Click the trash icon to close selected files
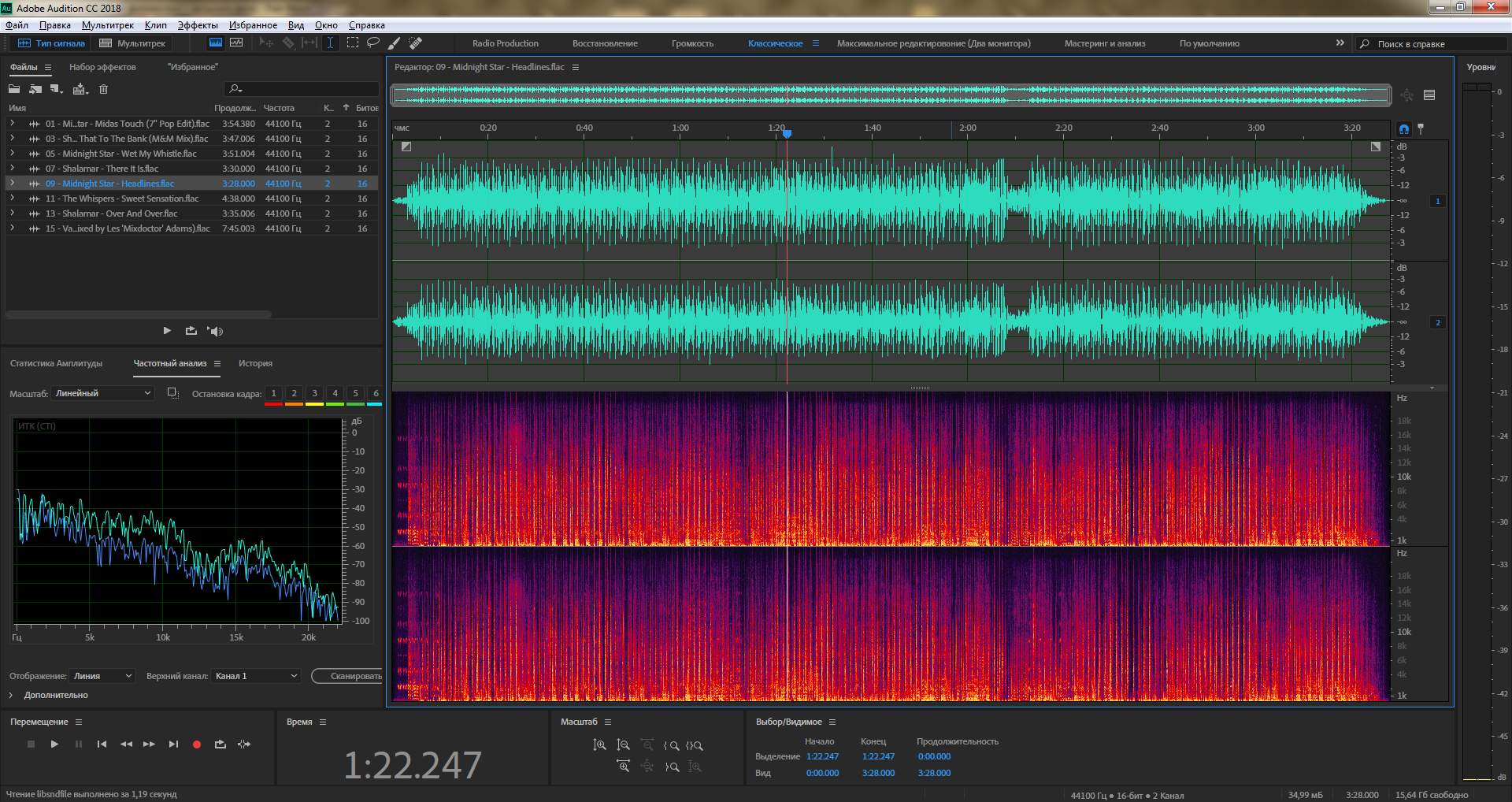The height and width of the screenshot is (802, 1512). (x=103, y=89)
